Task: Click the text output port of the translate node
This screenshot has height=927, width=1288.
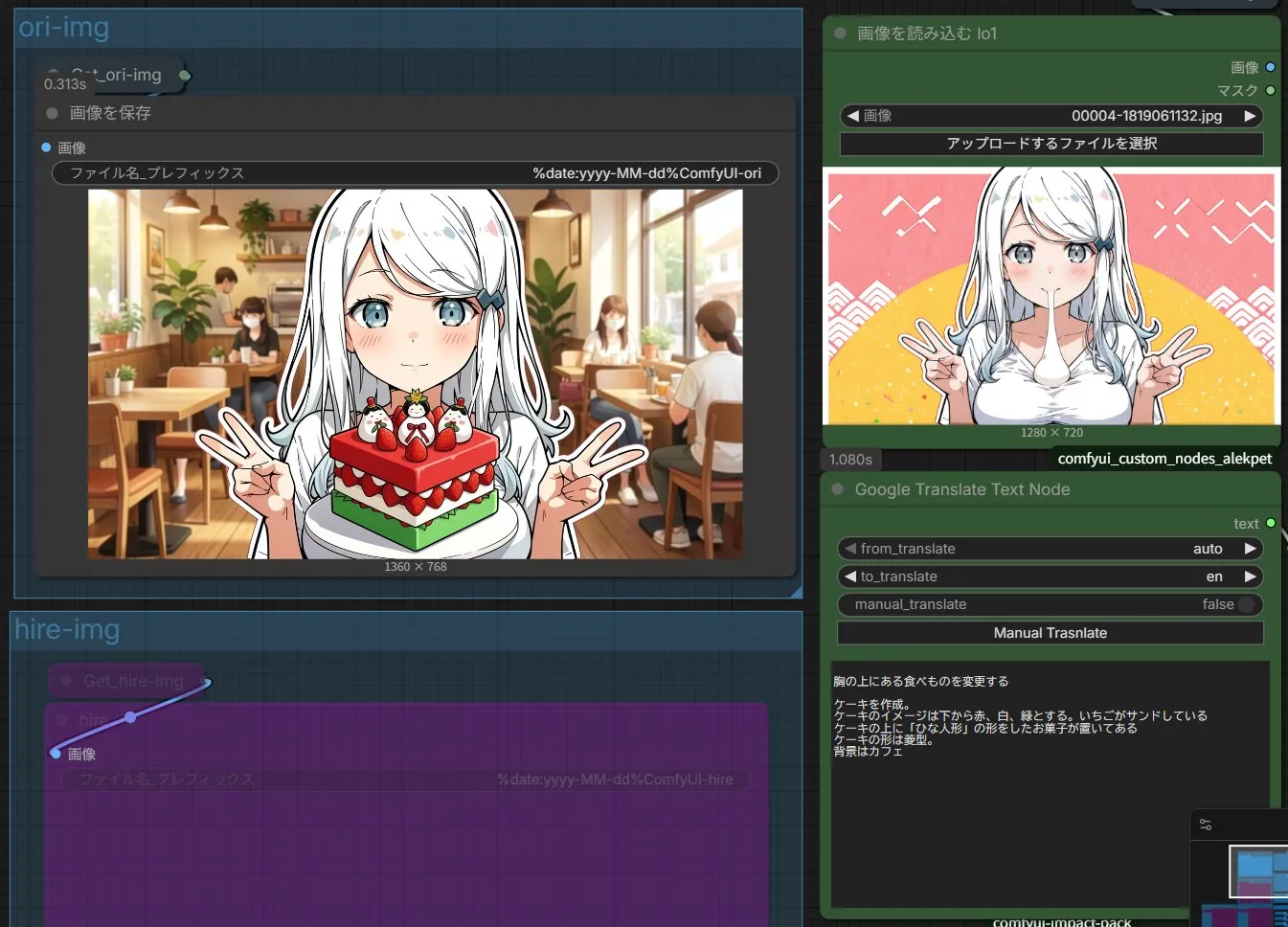Action: click(1271, 523)
